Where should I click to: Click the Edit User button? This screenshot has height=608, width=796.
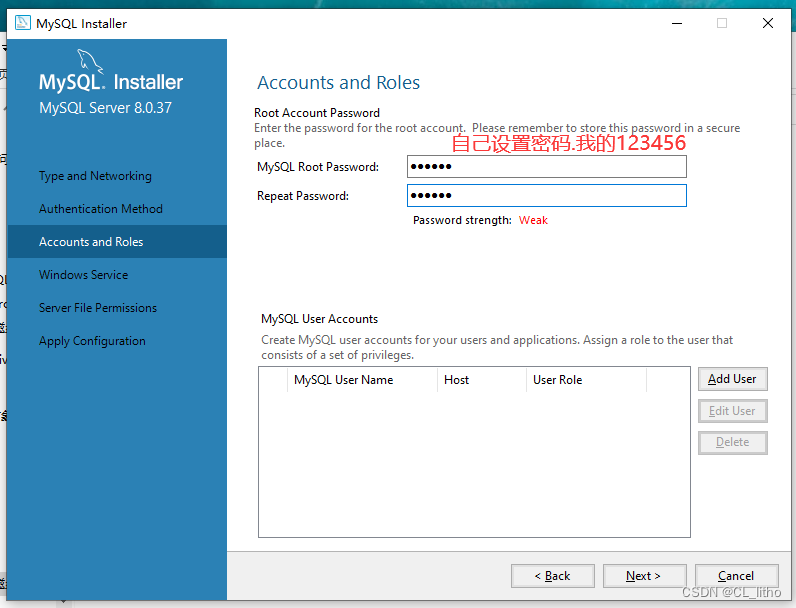[733, 411]
